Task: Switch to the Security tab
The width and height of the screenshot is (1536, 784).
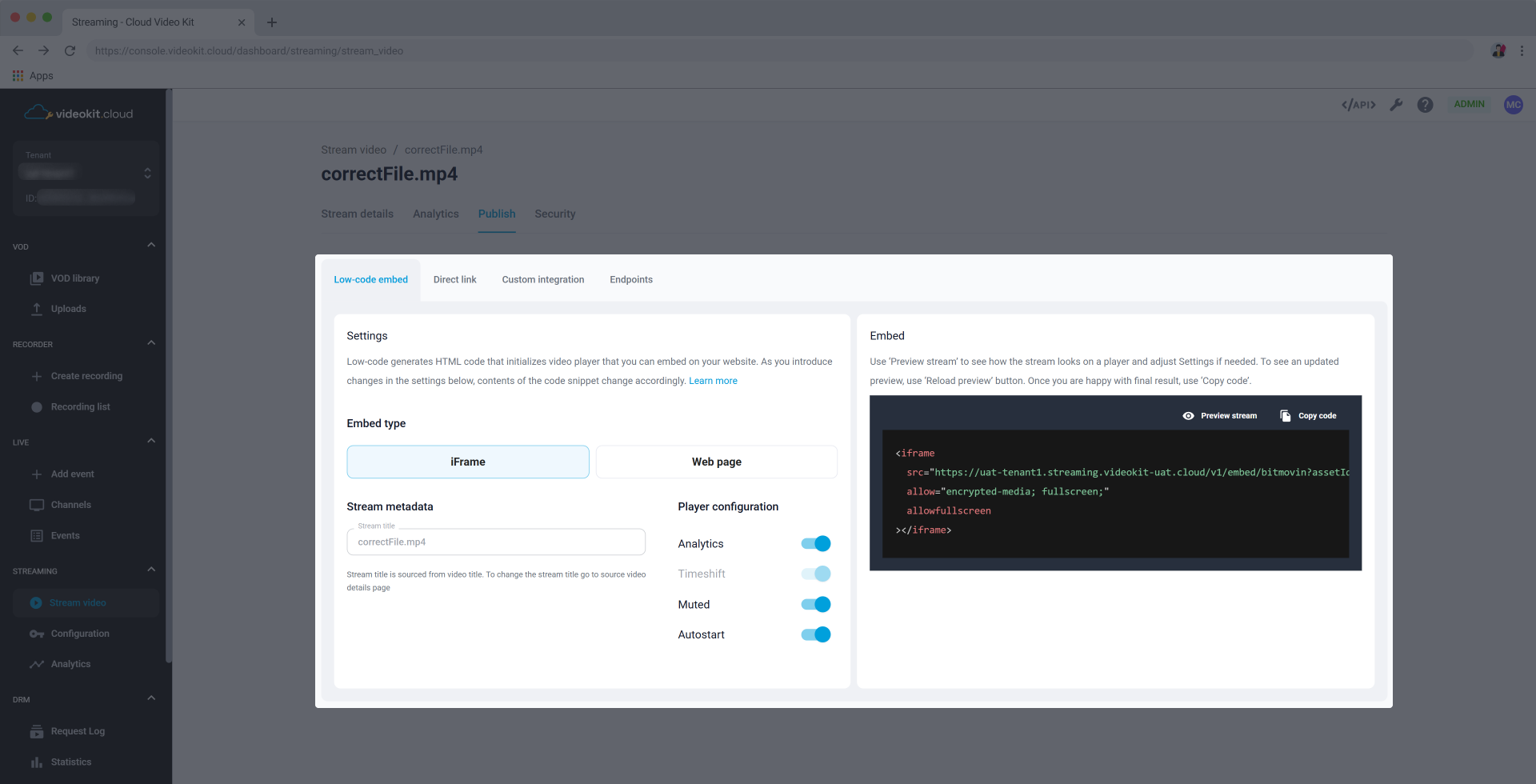Action: coord(555,214)
